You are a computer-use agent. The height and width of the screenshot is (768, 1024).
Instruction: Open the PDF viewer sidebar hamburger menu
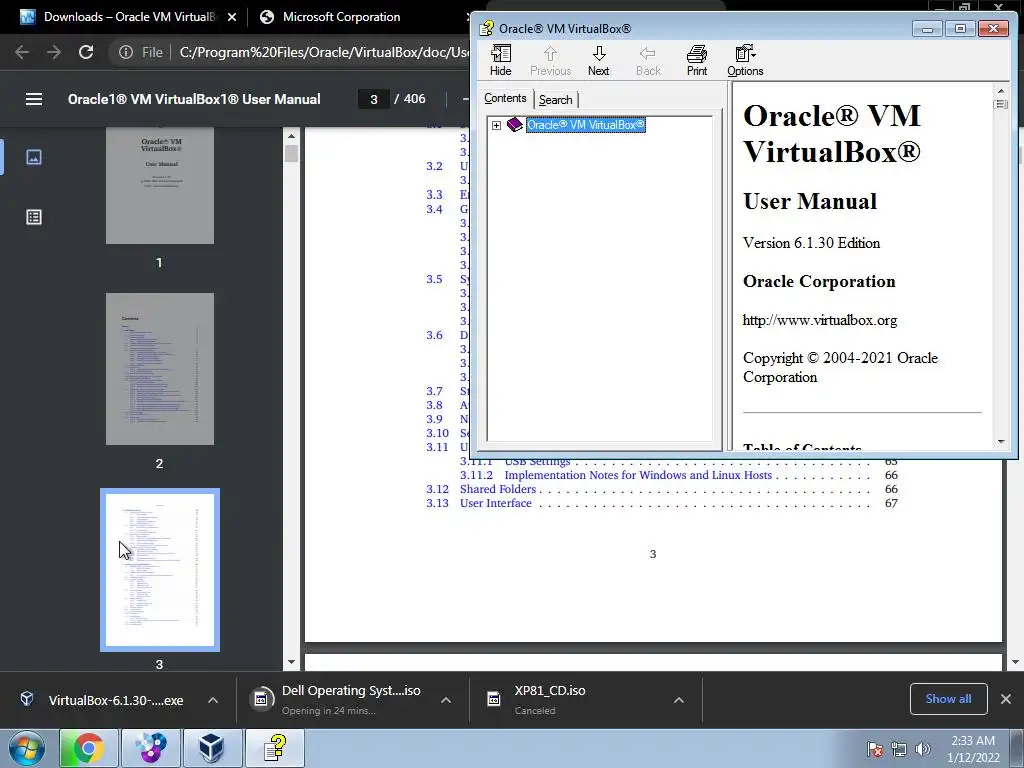tap(34, 99)
